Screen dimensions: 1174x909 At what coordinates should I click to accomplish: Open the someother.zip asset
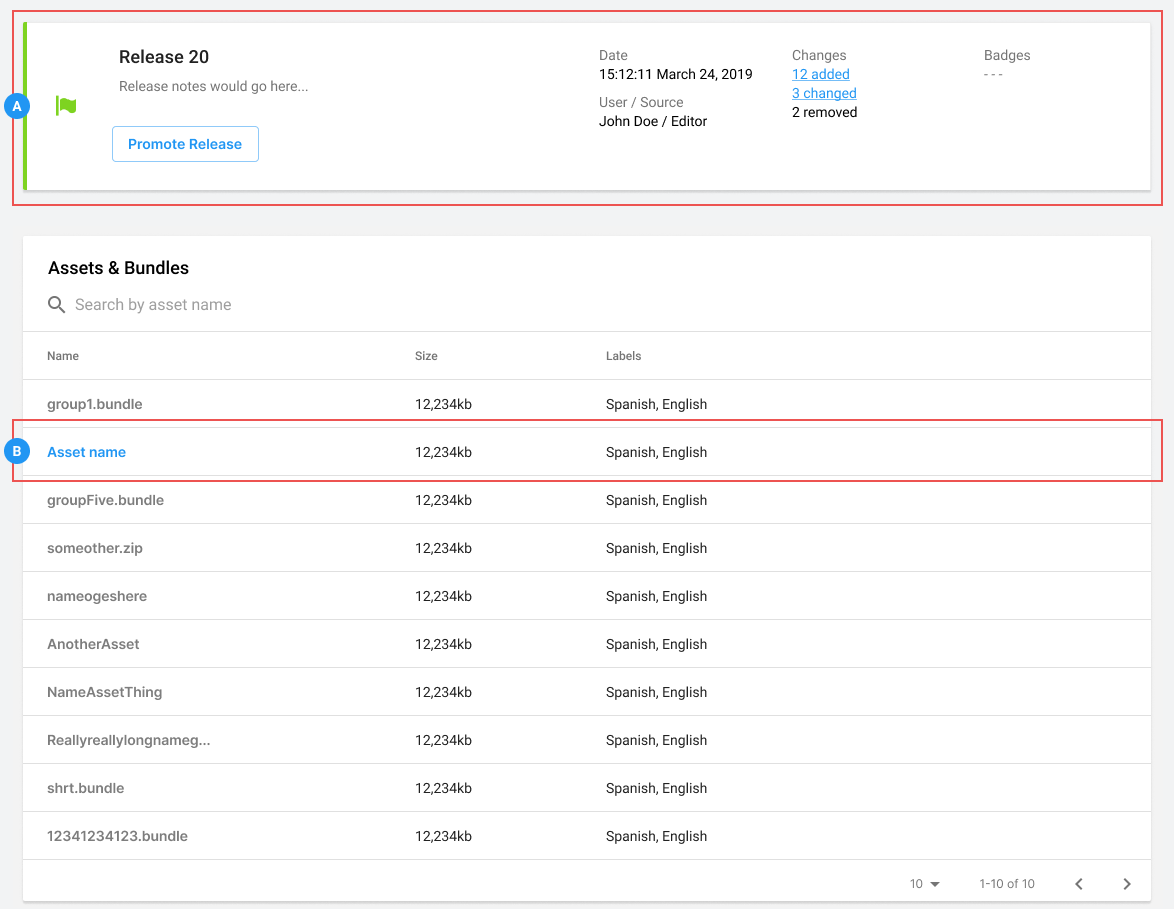[x=95, y=548]
